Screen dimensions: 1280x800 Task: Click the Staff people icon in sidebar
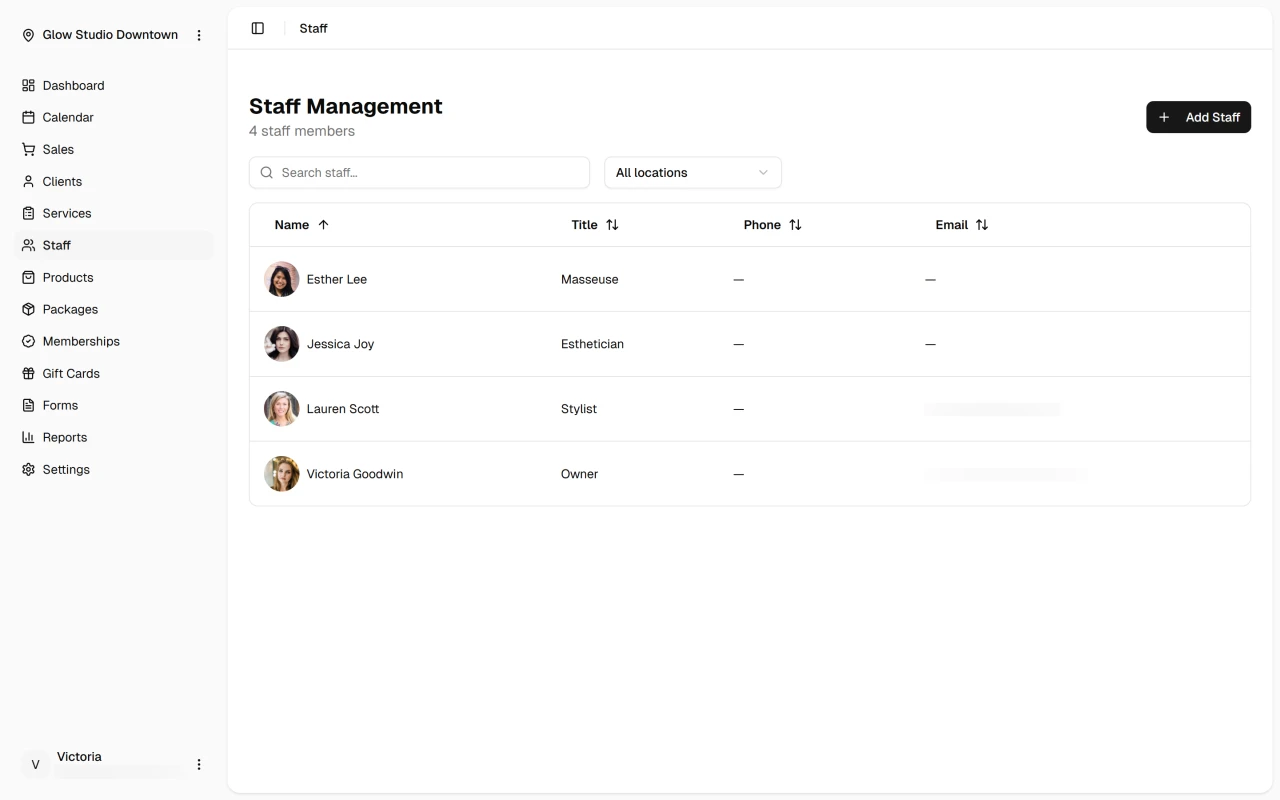(28, 245)
